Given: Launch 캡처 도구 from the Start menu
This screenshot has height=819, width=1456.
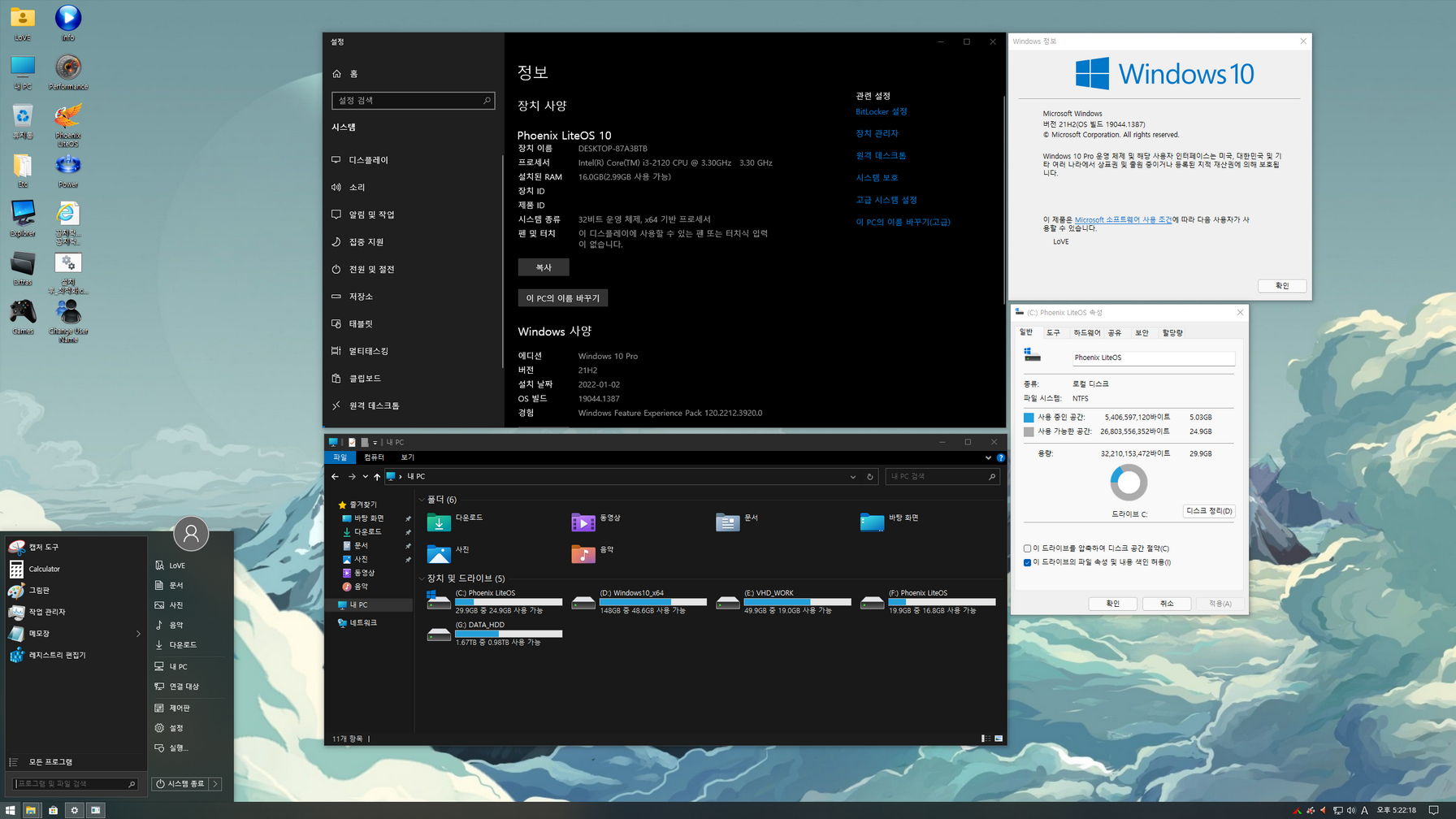Looking at the screenshot, I should pyautogui.click(x=75, y=547).
